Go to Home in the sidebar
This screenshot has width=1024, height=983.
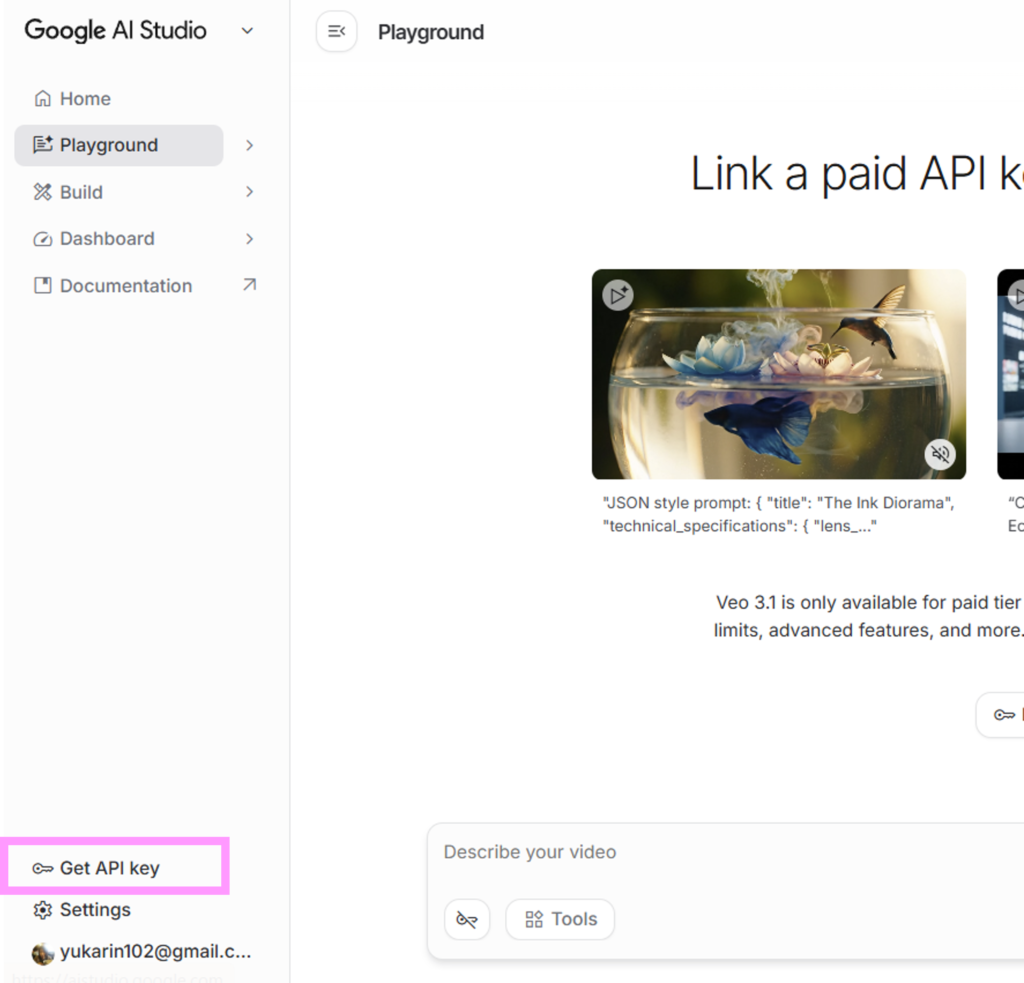85,99
